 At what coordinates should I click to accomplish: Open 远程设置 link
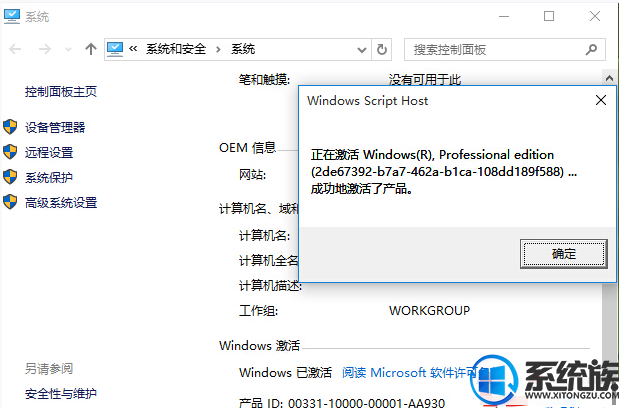point(49,152)
